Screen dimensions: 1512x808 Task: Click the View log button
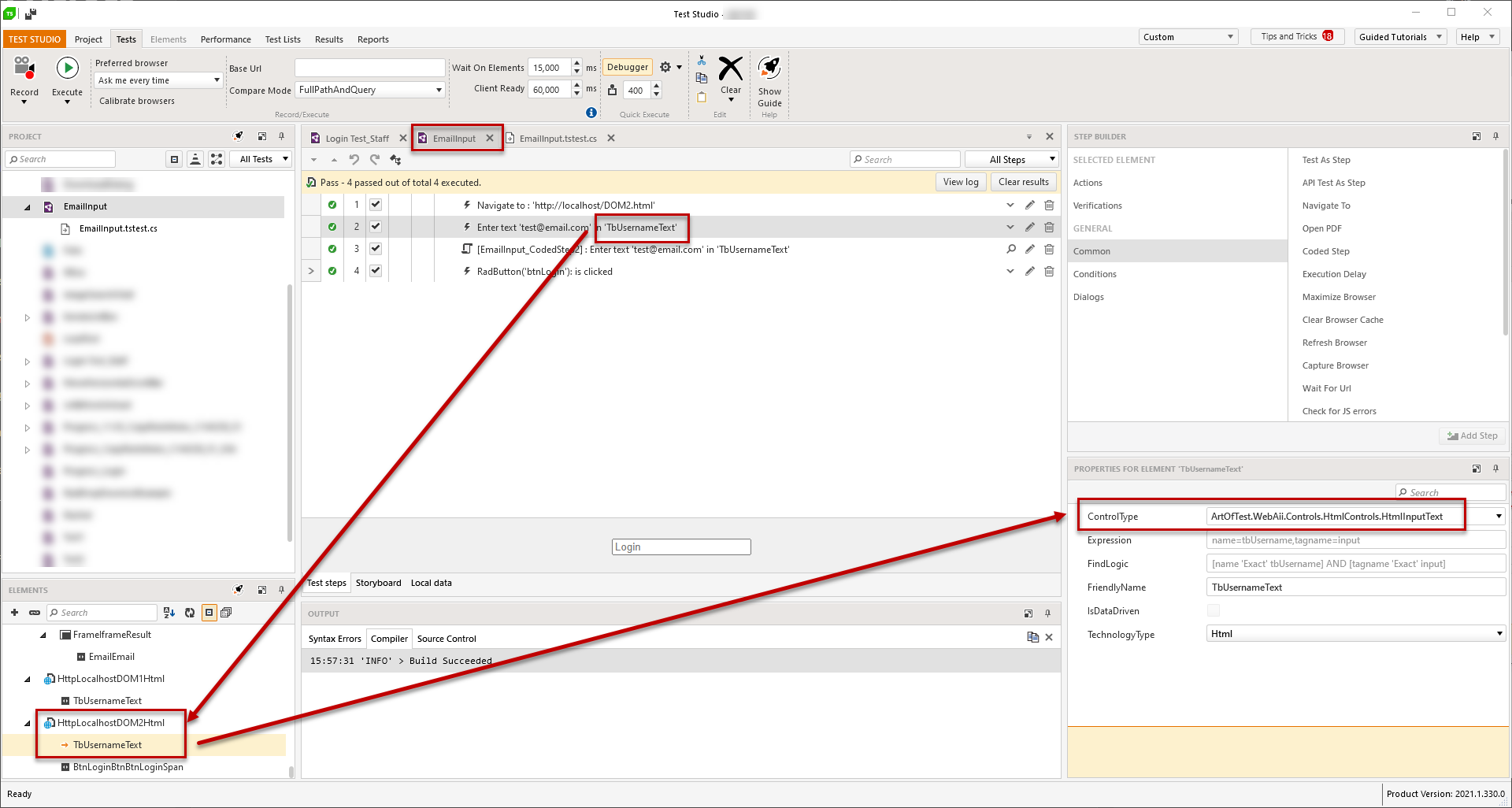click(961, 182)
